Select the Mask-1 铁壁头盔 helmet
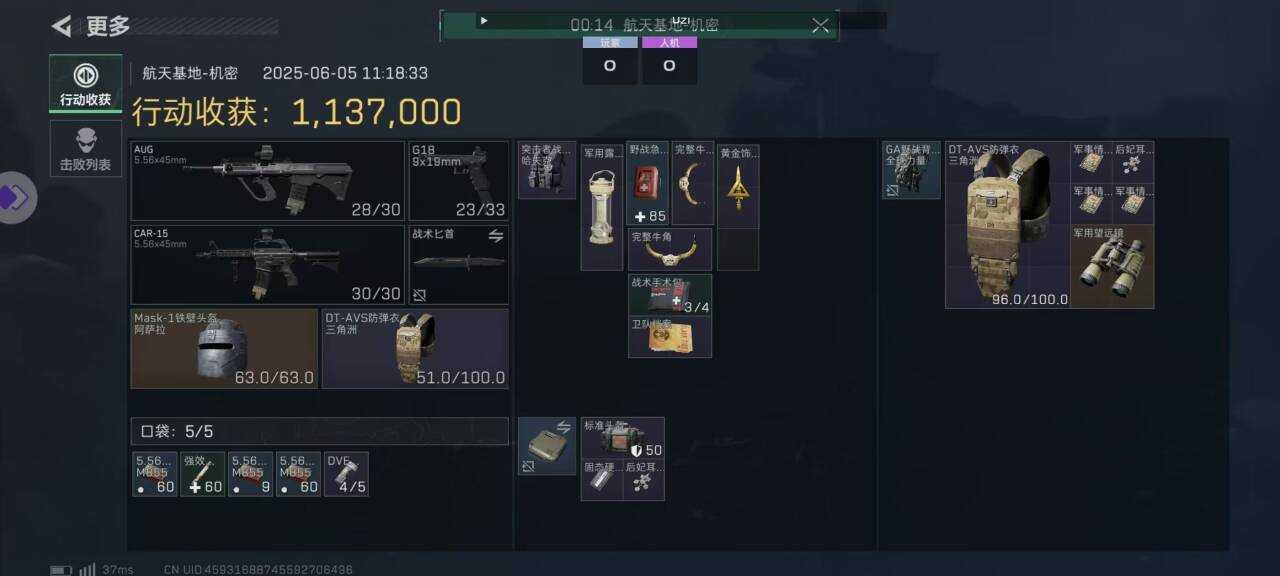The width and height of the screenshot is (1280, 576). [x=224, y=348]
